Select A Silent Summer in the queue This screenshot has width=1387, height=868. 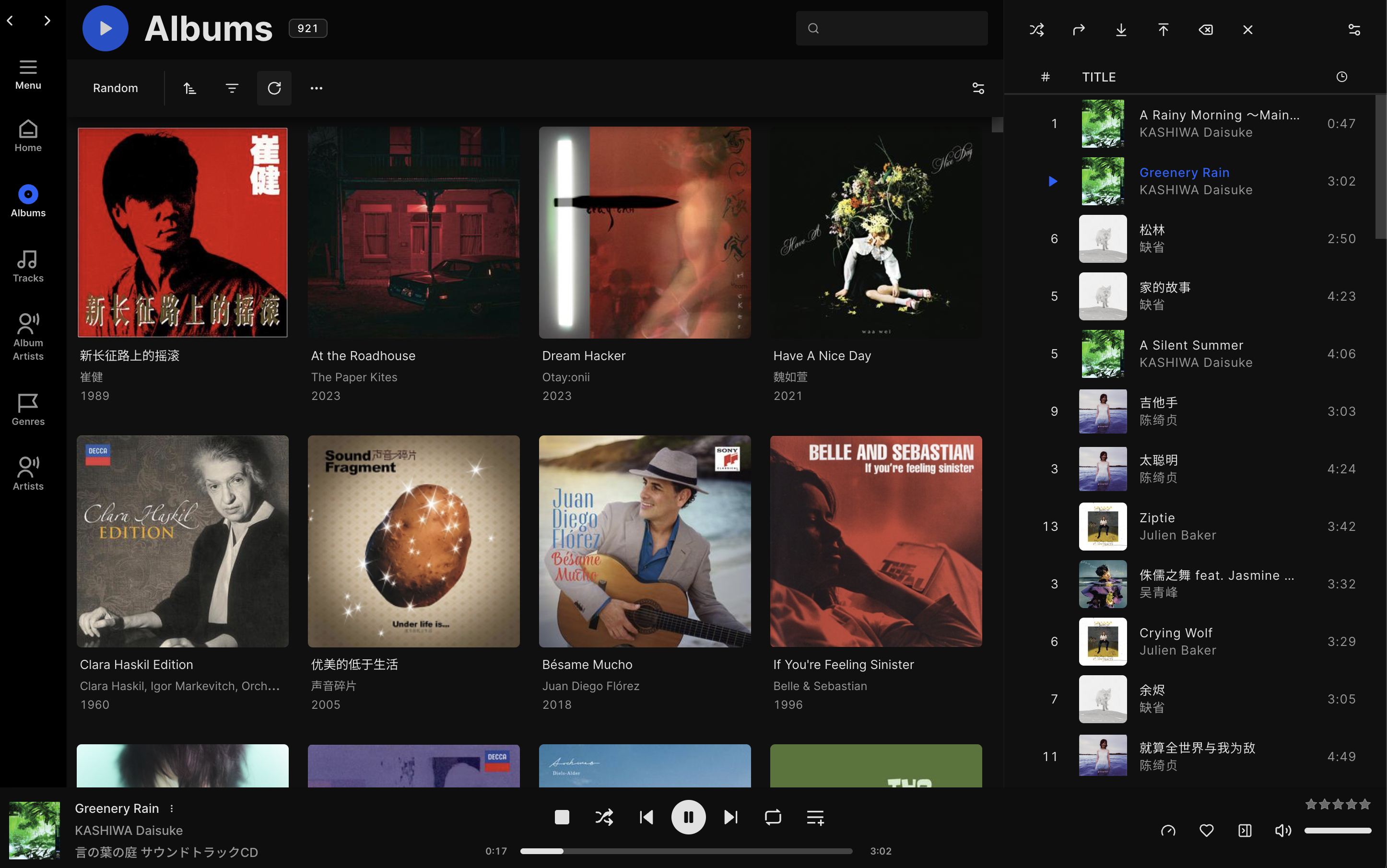click(1190, 353)
